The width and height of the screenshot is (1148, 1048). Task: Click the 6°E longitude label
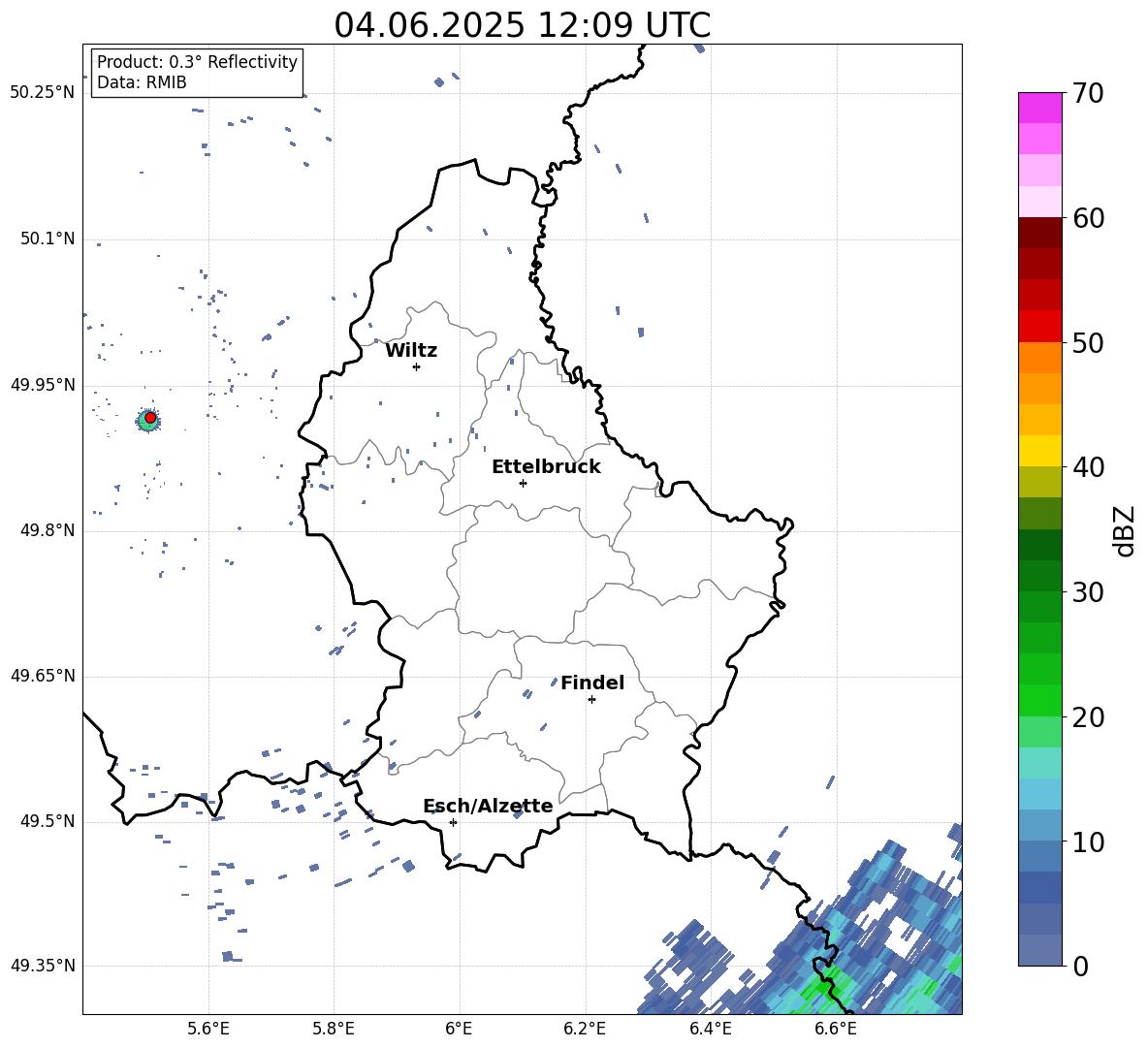tap(459, 1029)
